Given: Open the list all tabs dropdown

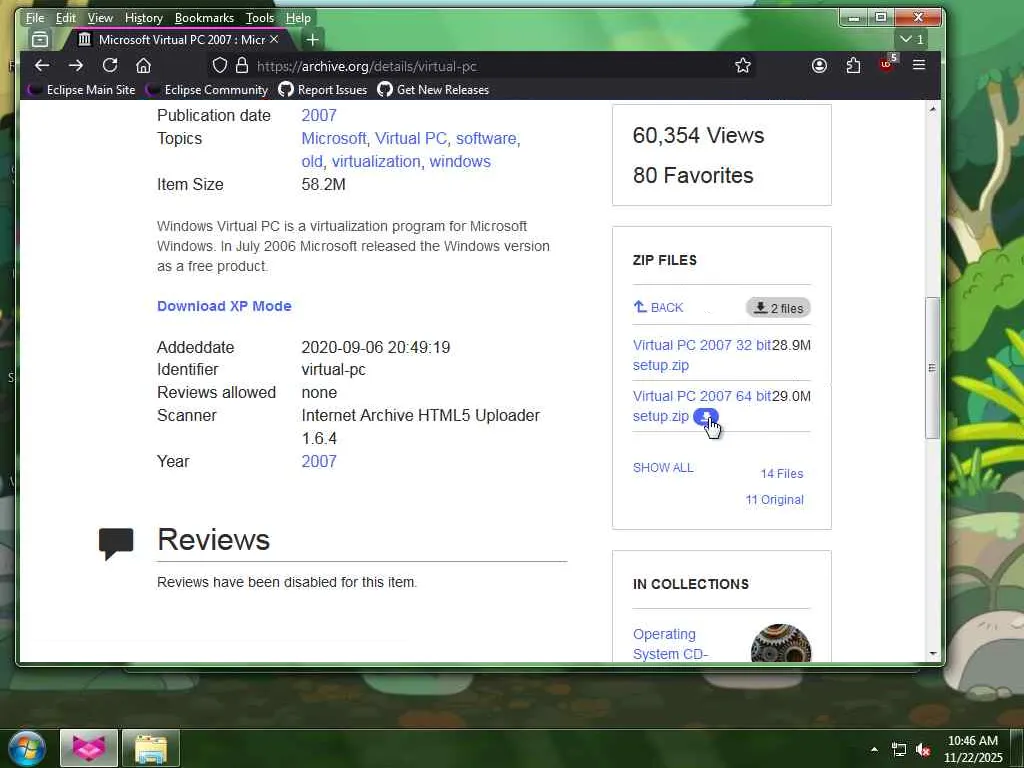Looking at the screenshot, I should (912, 39).
